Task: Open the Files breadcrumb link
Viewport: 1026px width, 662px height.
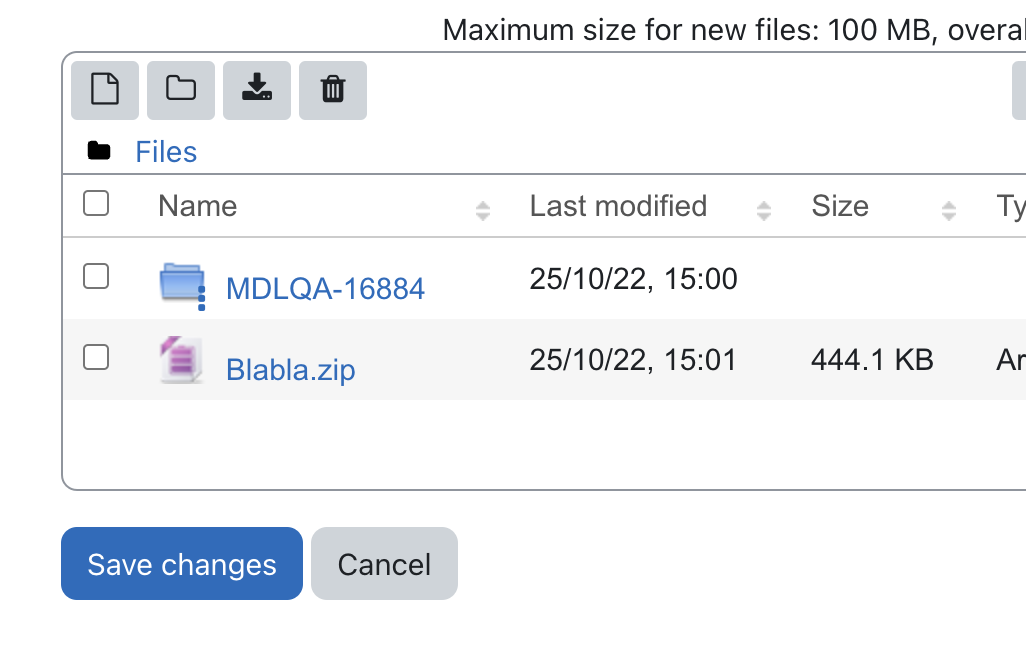Action: pyautogui.click(x=166, y=152)
